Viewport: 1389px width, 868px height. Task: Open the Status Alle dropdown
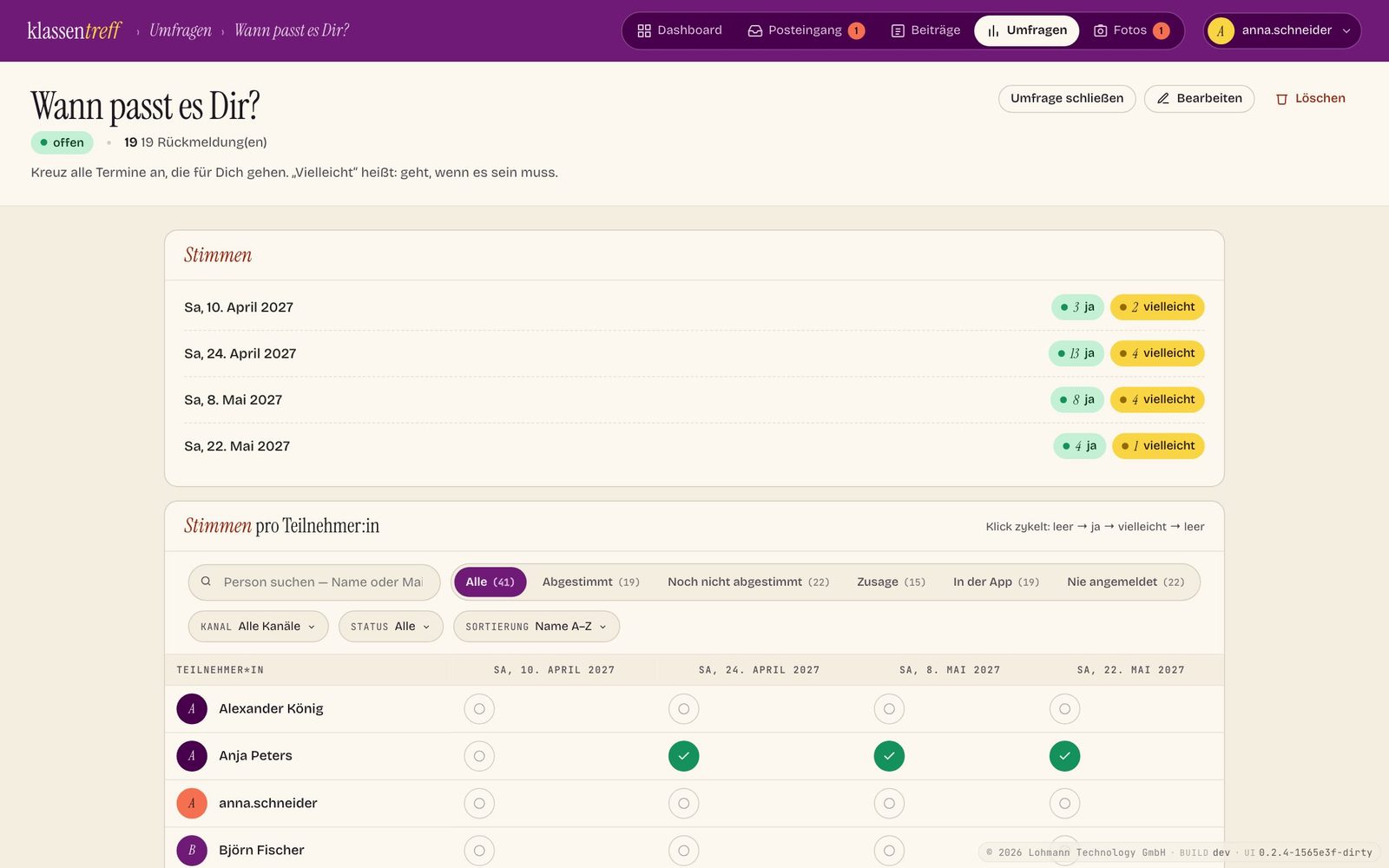pos(391,627)
